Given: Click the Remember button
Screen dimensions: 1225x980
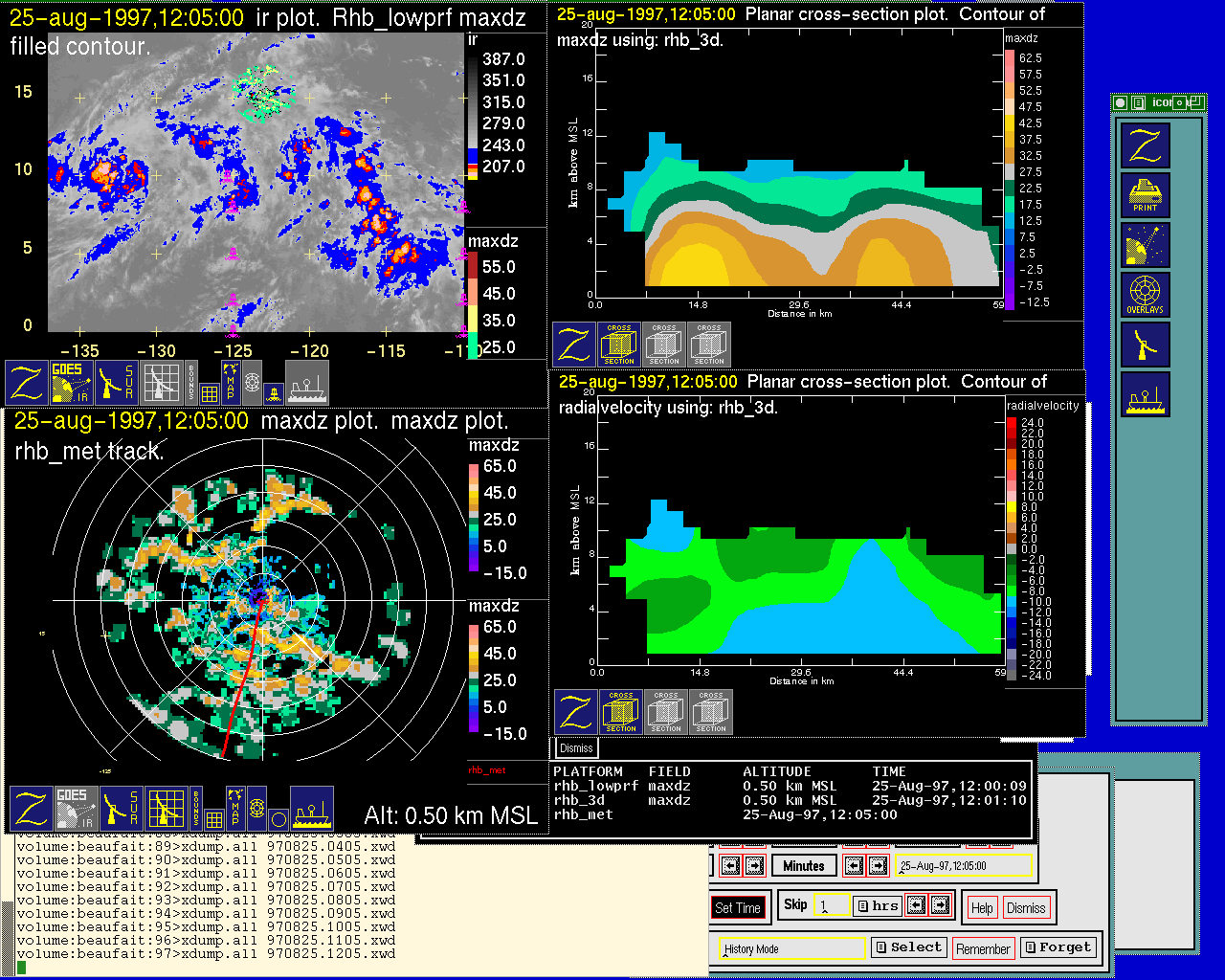Looking at the screenshot, I should pos(983,948).
